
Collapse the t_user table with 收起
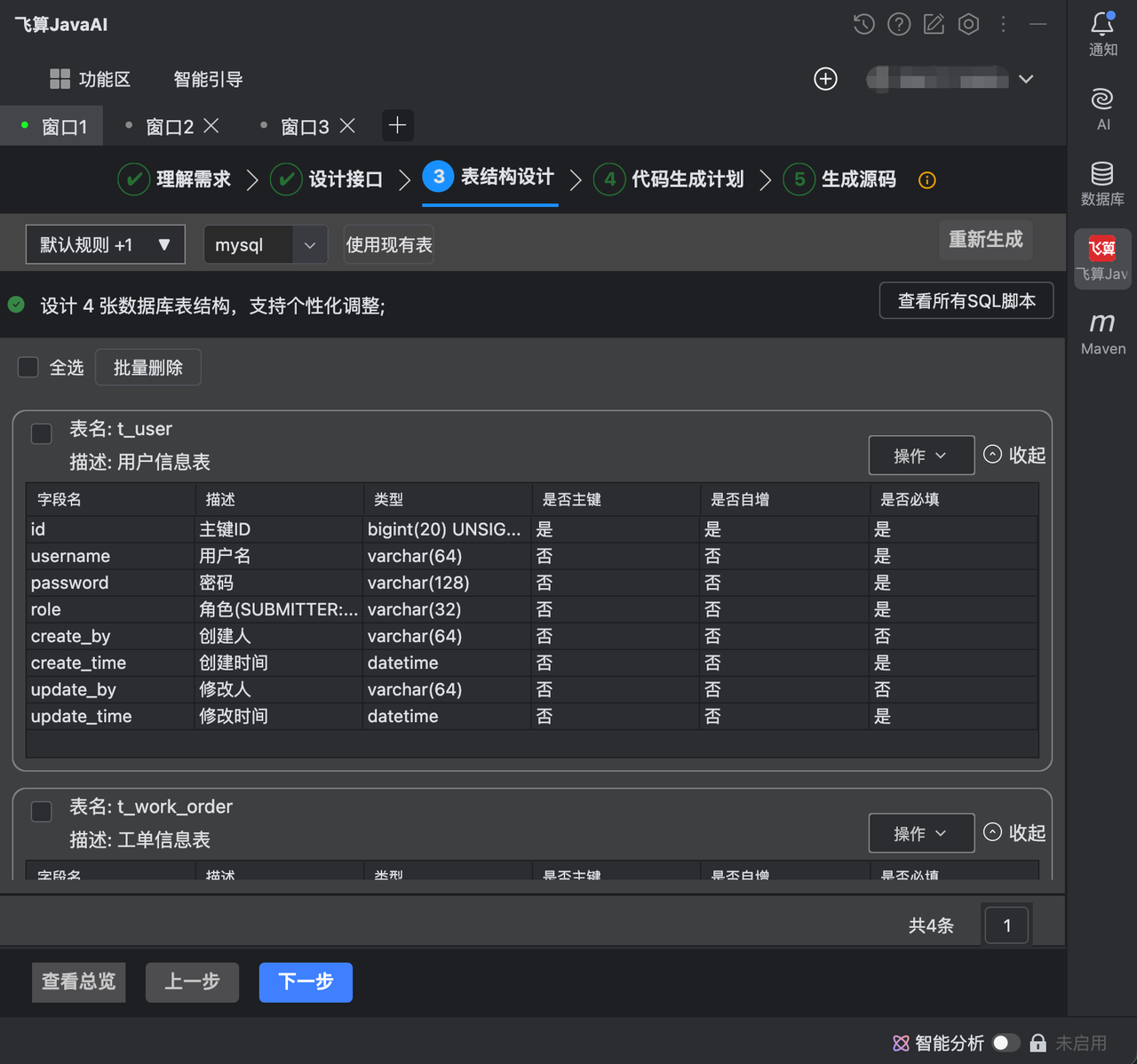(x=1015, y=455)
